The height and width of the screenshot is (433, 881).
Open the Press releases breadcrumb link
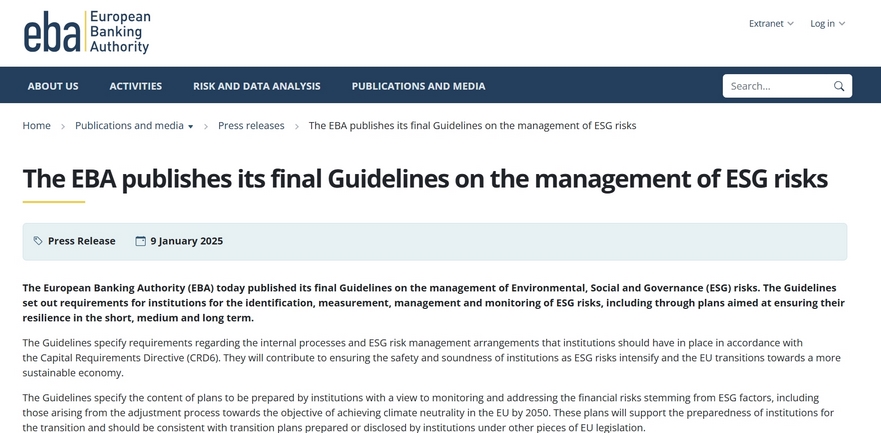pos(251,126)
